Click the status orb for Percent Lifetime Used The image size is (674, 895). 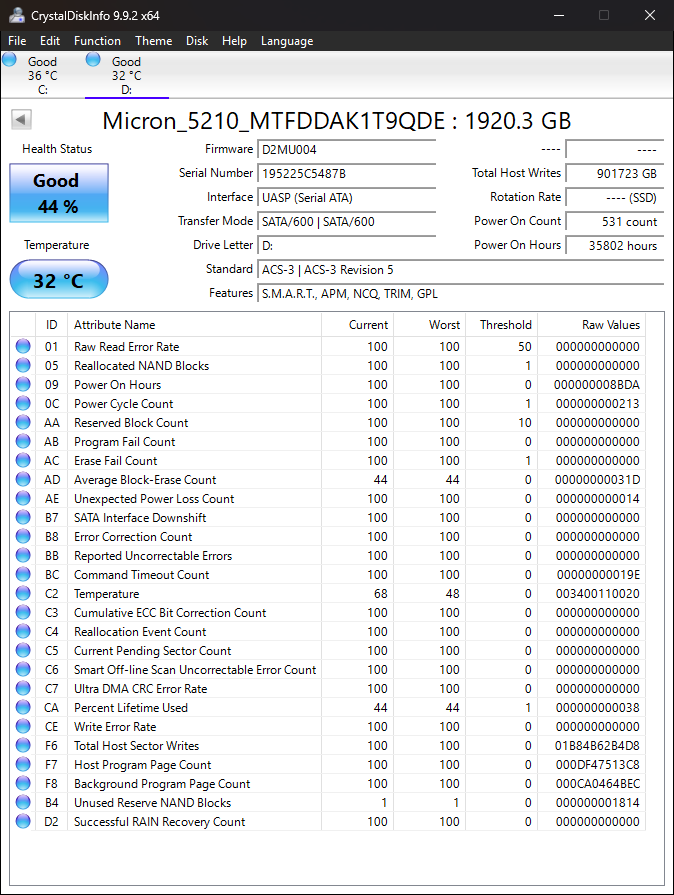(x=23, y=707)
